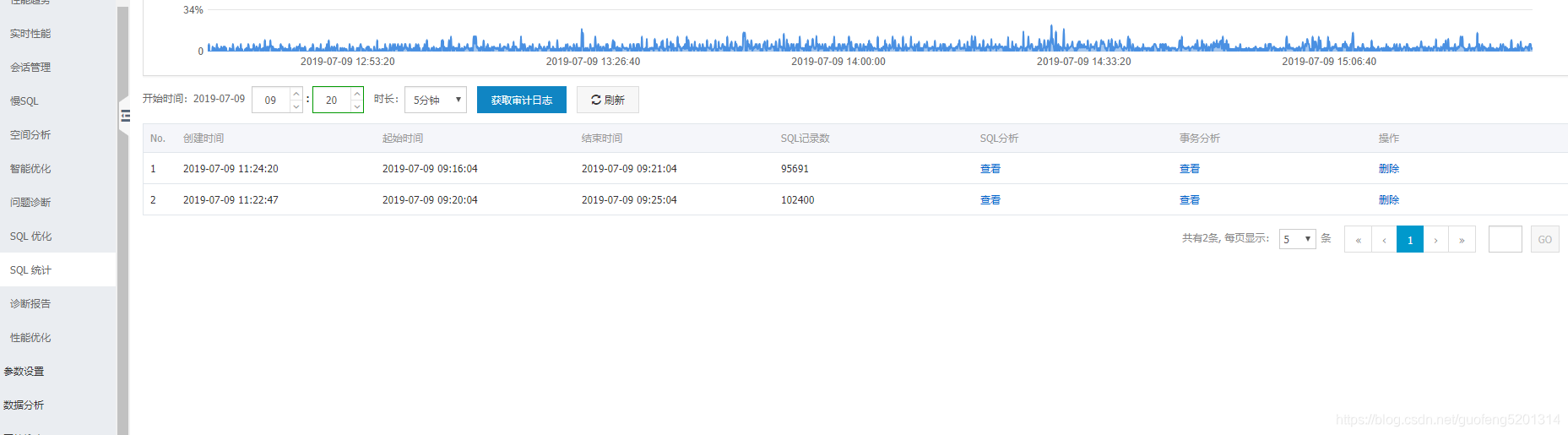Click cell 2019-07-09 09:25:04 end time

tap(629, 200)
